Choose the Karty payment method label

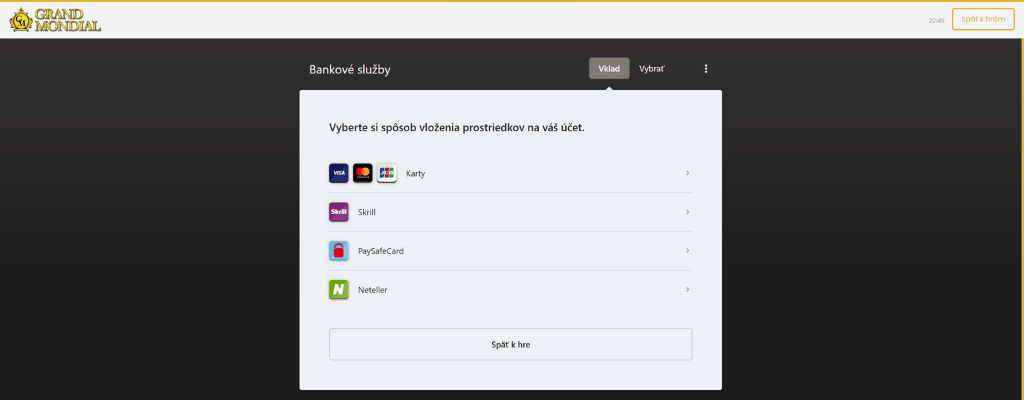pos(416,174)
